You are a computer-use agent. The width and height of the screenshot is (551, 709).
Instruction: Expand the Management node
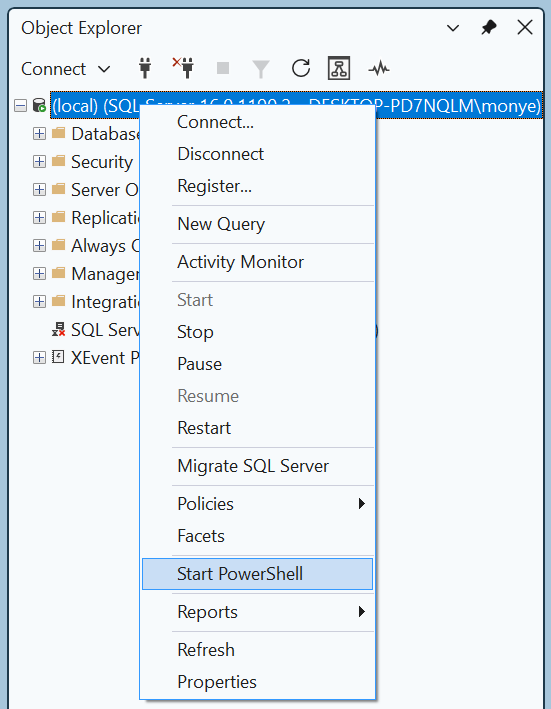pyautogui.click(x=39, y=274)
